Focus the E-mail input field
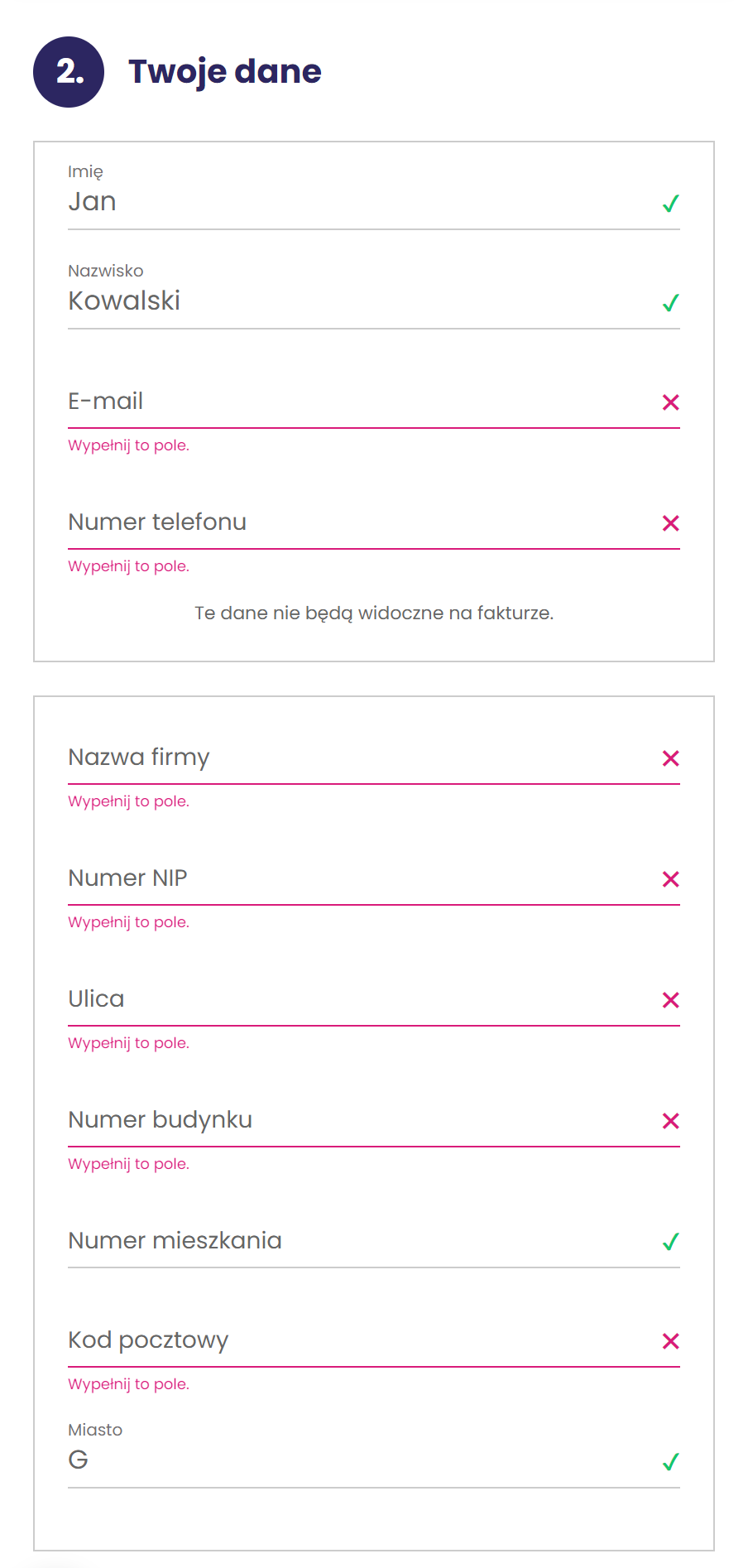 coord(374,402)
